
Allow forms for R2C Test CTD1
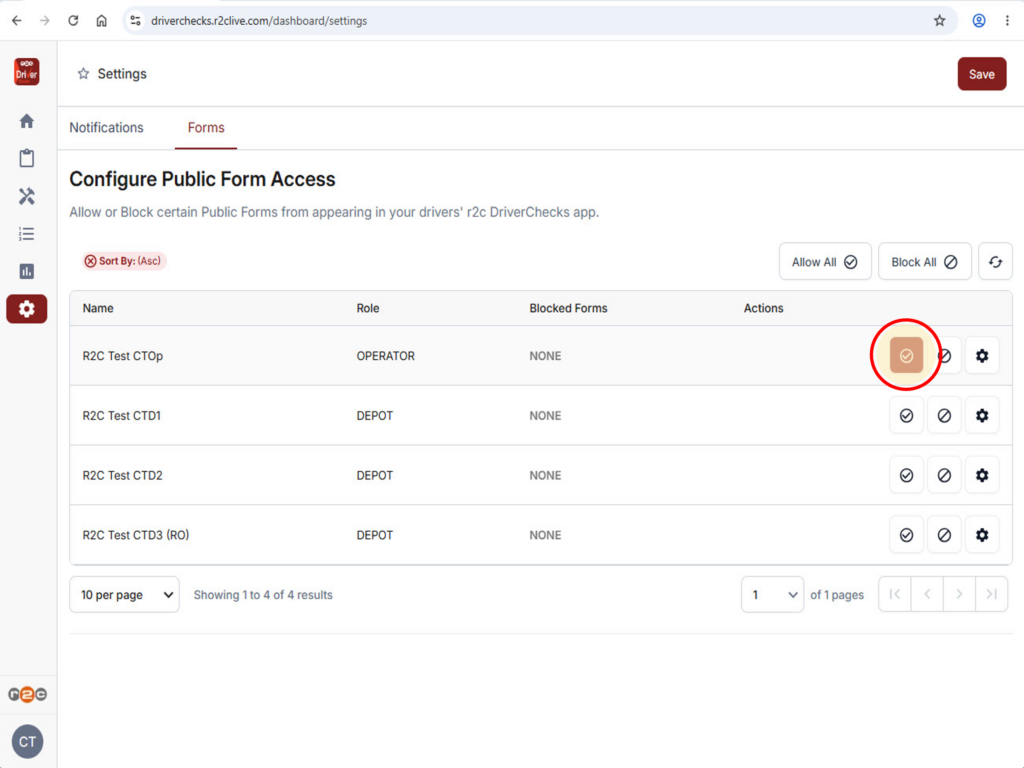coord(906,415)
